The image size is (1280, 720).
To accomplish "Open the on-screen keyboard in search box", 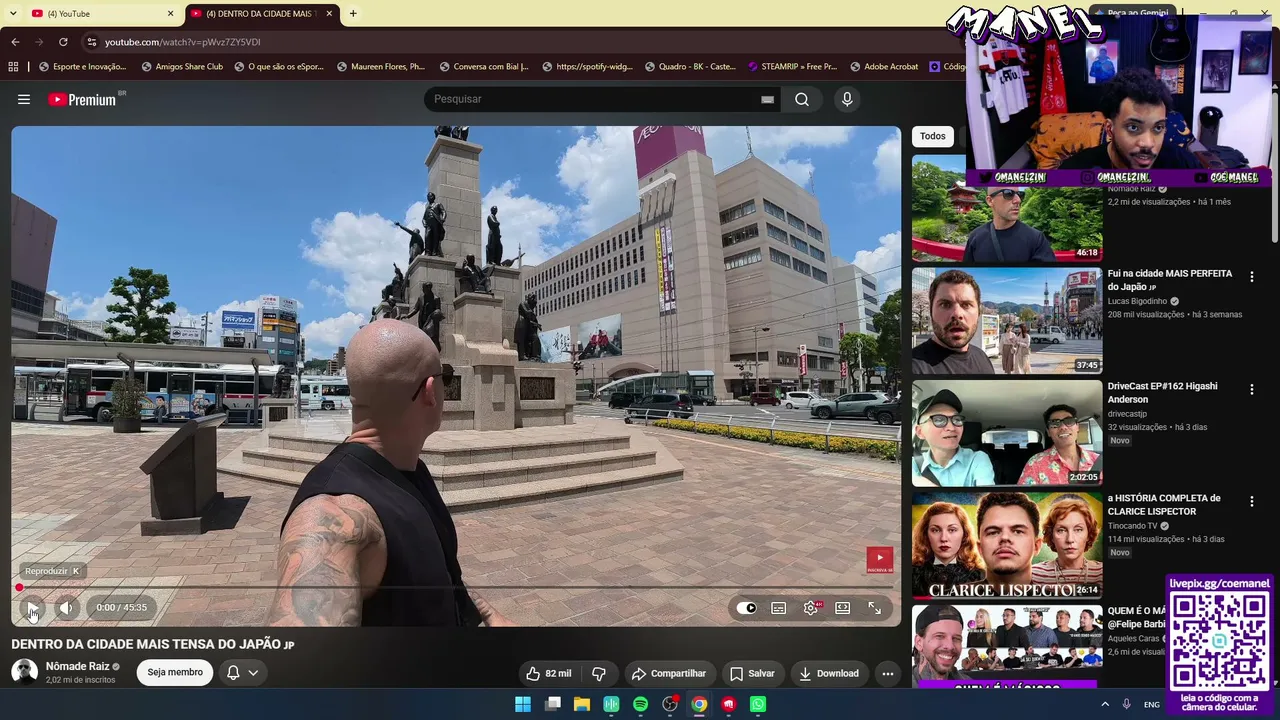I will 767,99.
